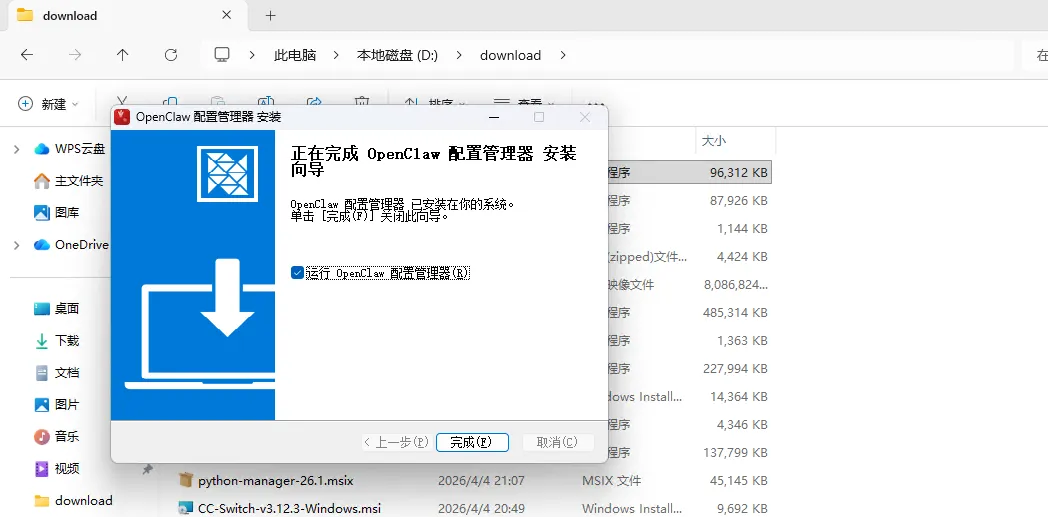Expand chevron after download in breadcrumb
The image size is (1048, 517).
click(x=563, y=55)
